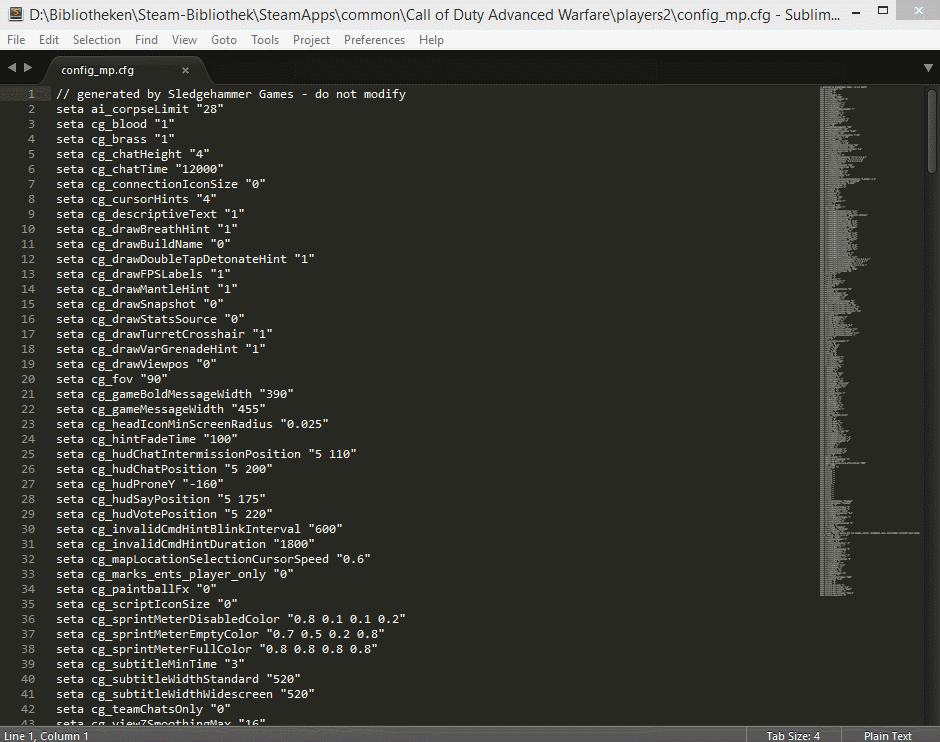
Task: Open the tab list dropdown arrow
Action: pos(928,68)
